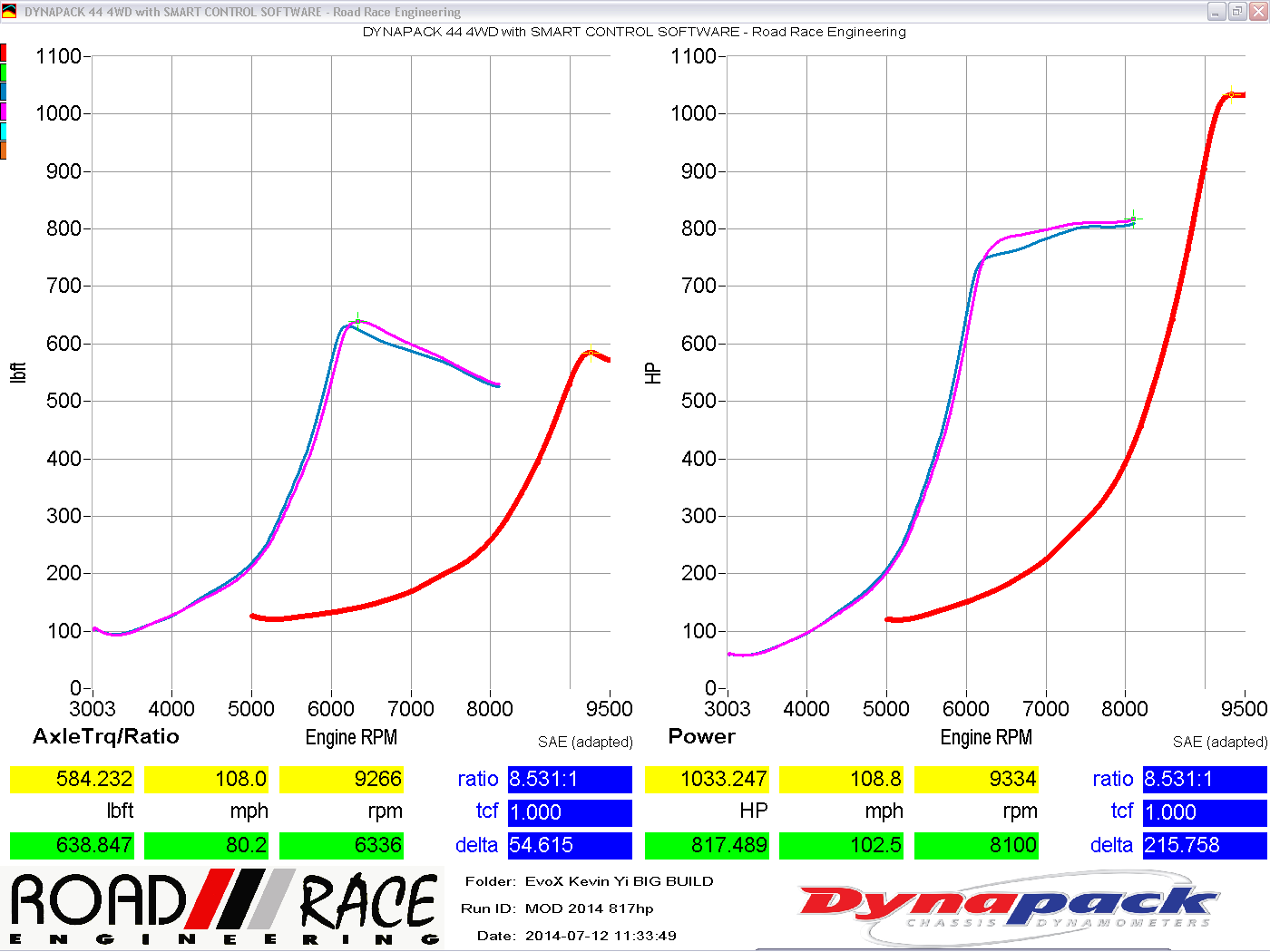Screen dimensions: 1270x952
Task: Click the tcf field in AxleTrq/Ratio panel
Action: [x=570, y=812]
